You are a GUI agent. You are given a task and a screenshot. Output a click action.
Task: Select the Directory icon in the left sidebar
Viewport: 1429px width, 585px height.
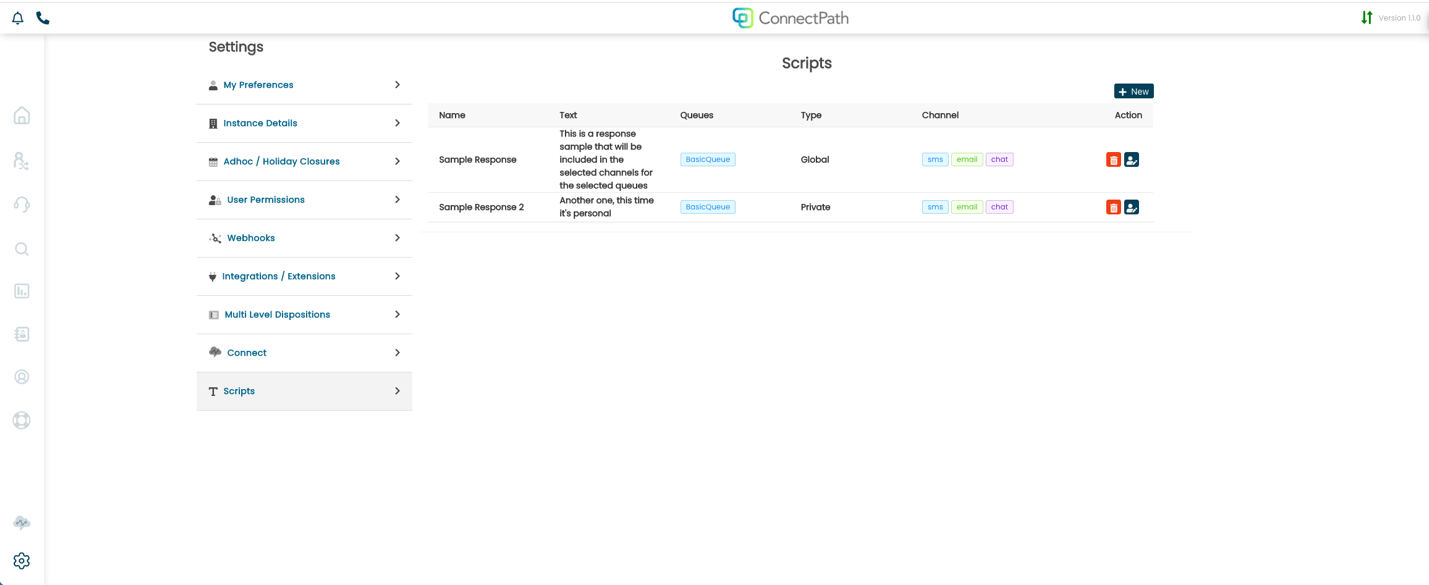(x=21, y=159)
